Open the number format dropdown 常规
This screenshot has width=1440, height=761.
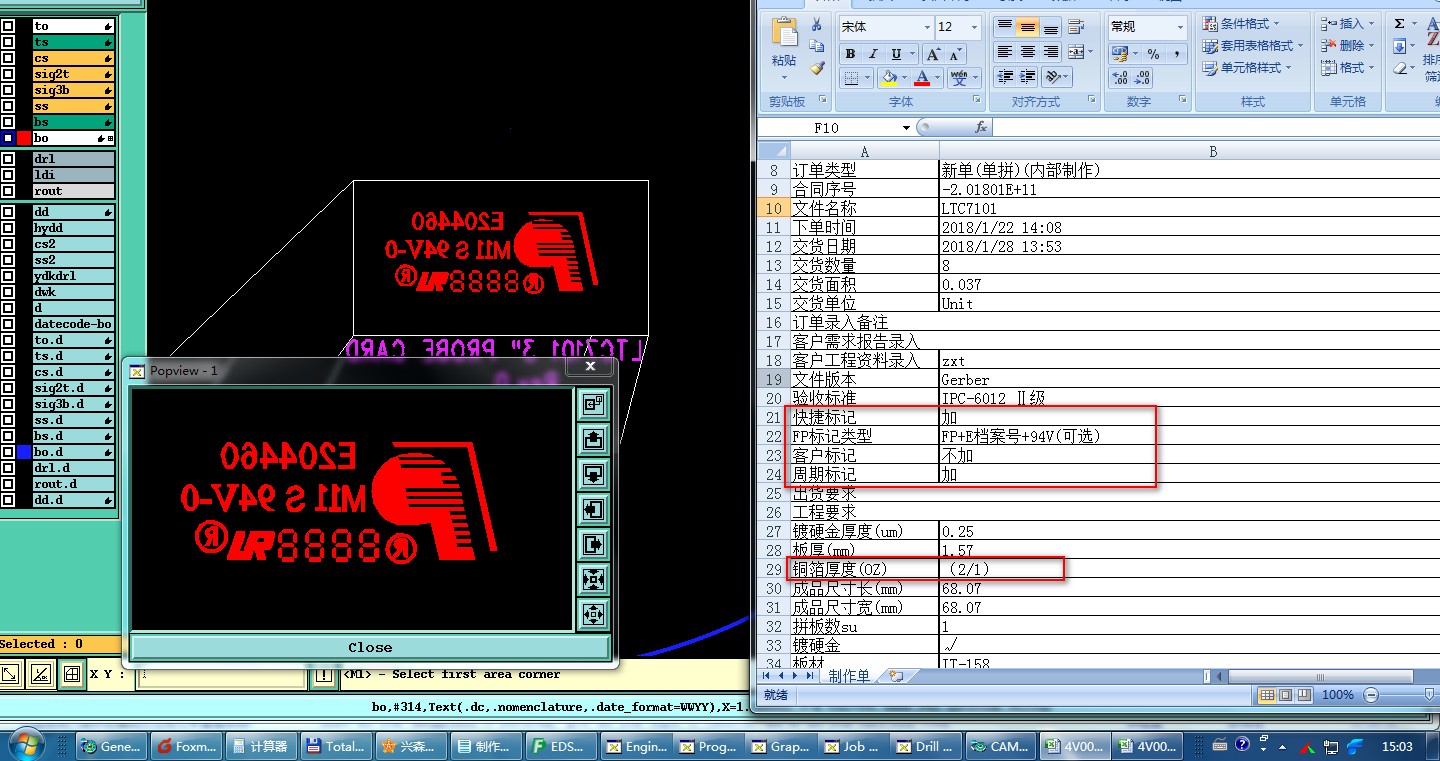[x=1180, y=27]
